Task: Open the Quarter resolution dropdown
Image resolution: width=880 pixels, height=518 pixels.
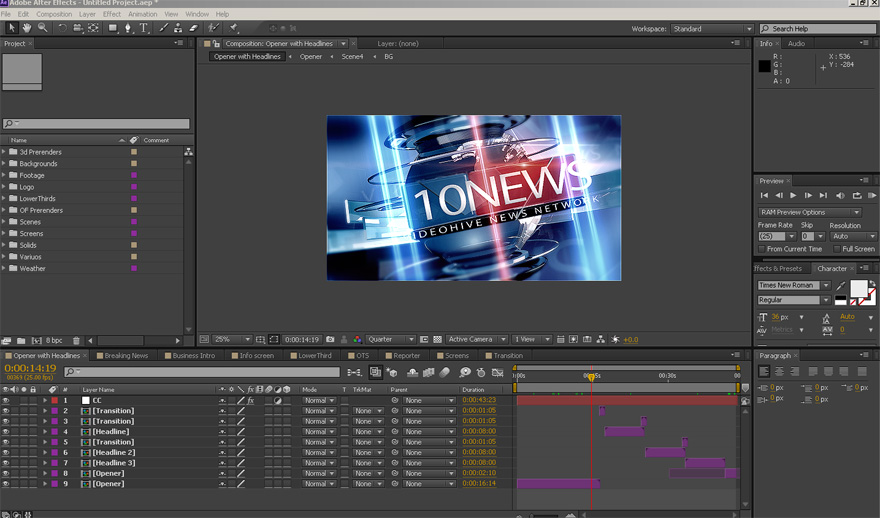Action: tap(391, 339)
